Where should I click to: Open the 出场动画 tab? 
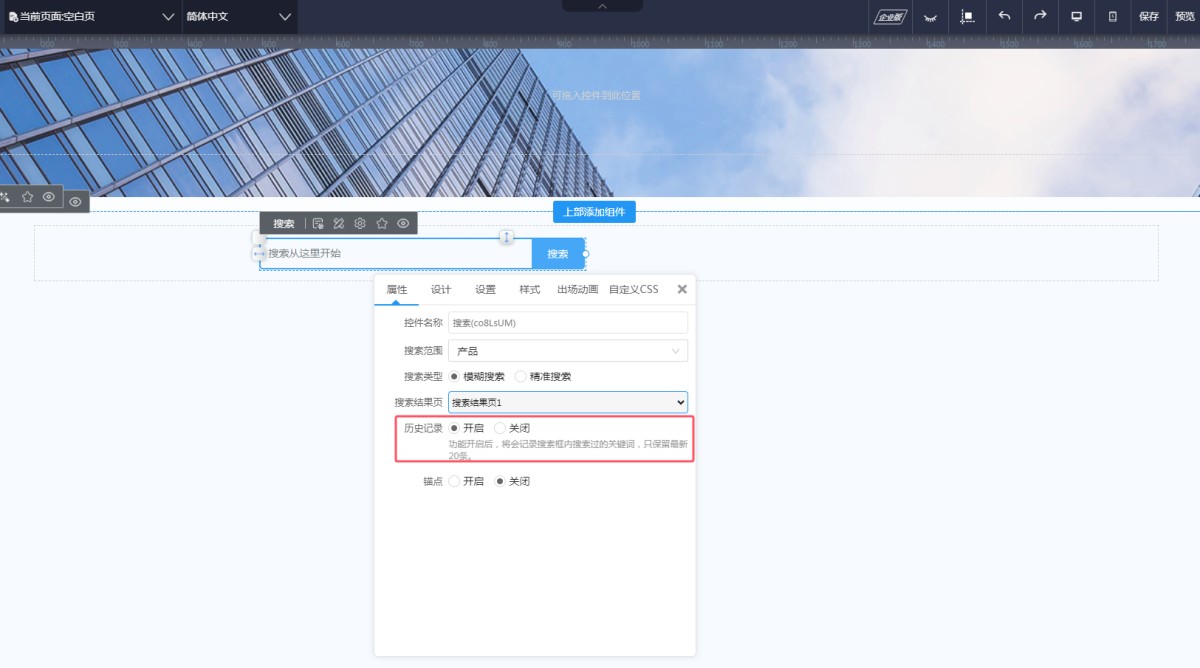tap(577, 290)
